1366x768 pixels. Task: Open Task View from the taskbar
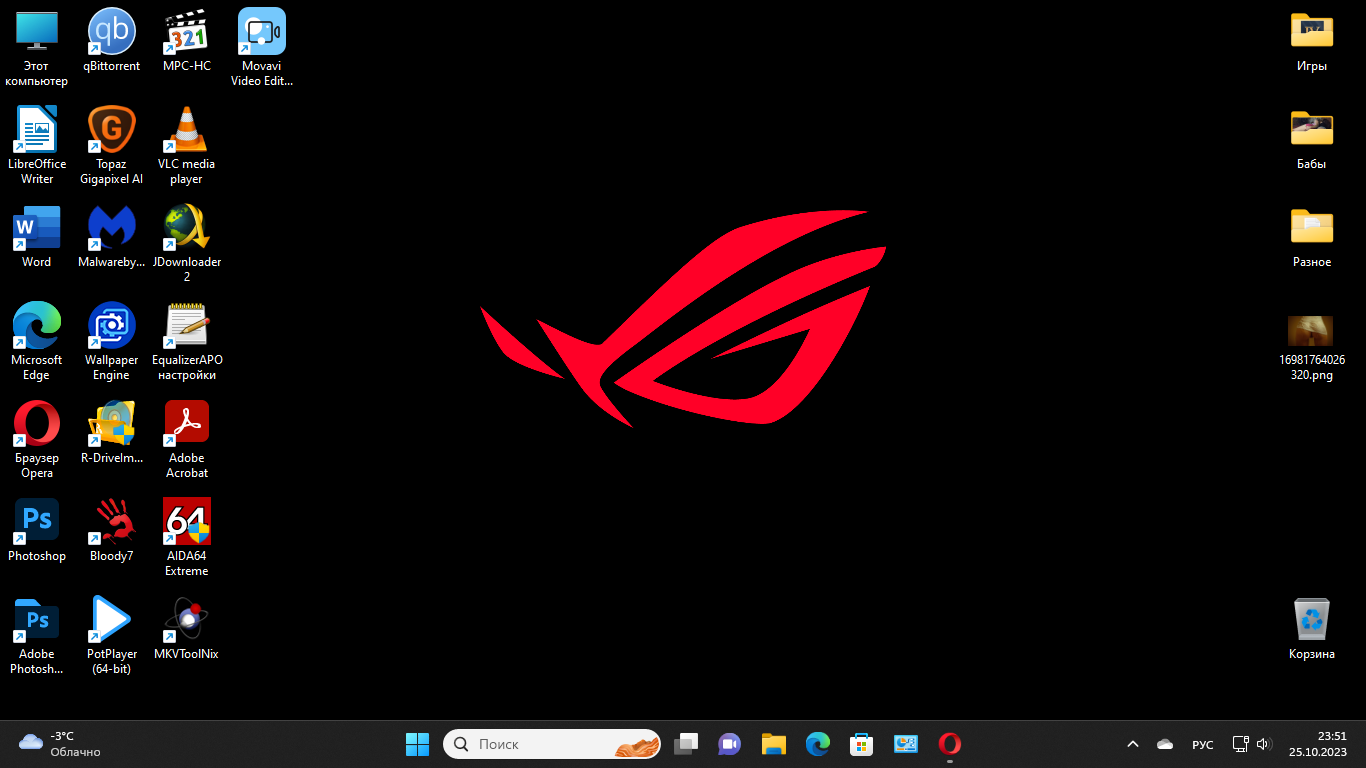[686, 744]
